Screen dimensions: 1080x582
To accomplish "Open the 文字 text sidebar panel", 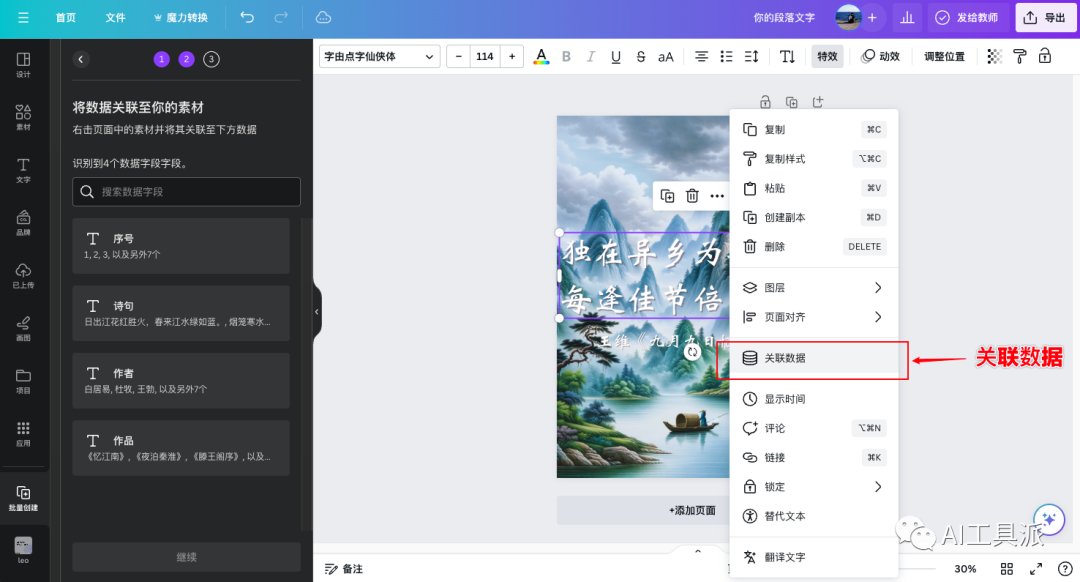I will click(23, 170).
